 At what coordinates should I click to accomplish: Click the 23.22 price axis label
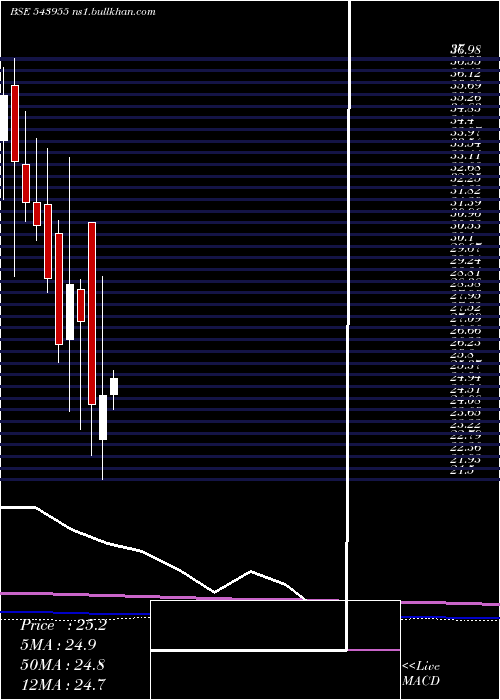pos(465,425)
